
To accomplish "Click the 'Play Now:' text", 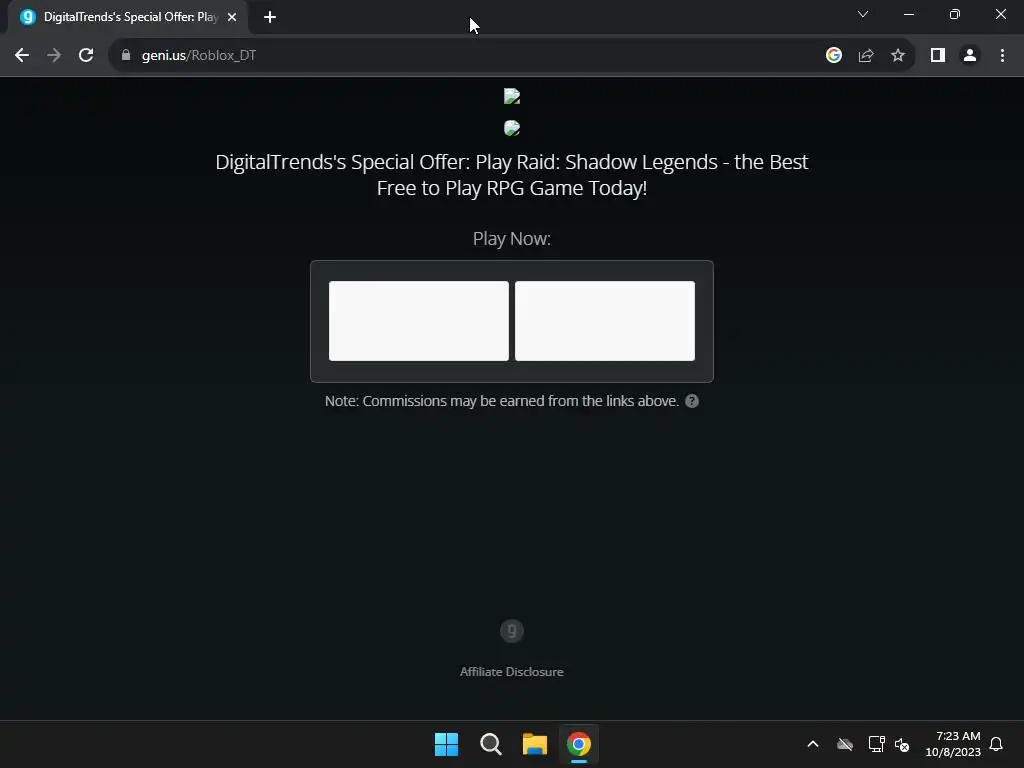I will 512,238.
